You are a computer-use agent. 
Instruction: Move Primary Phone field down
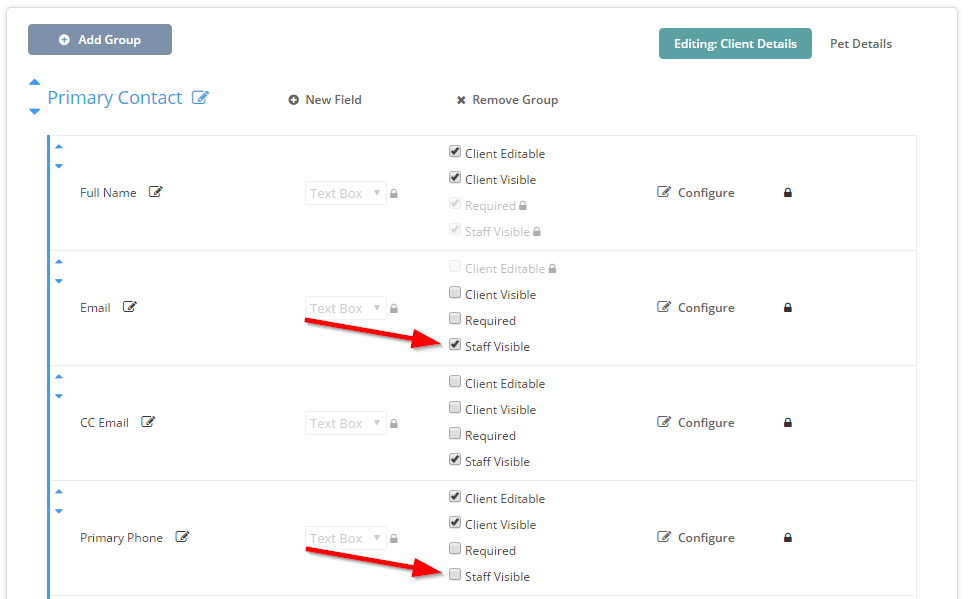(59, 511)
